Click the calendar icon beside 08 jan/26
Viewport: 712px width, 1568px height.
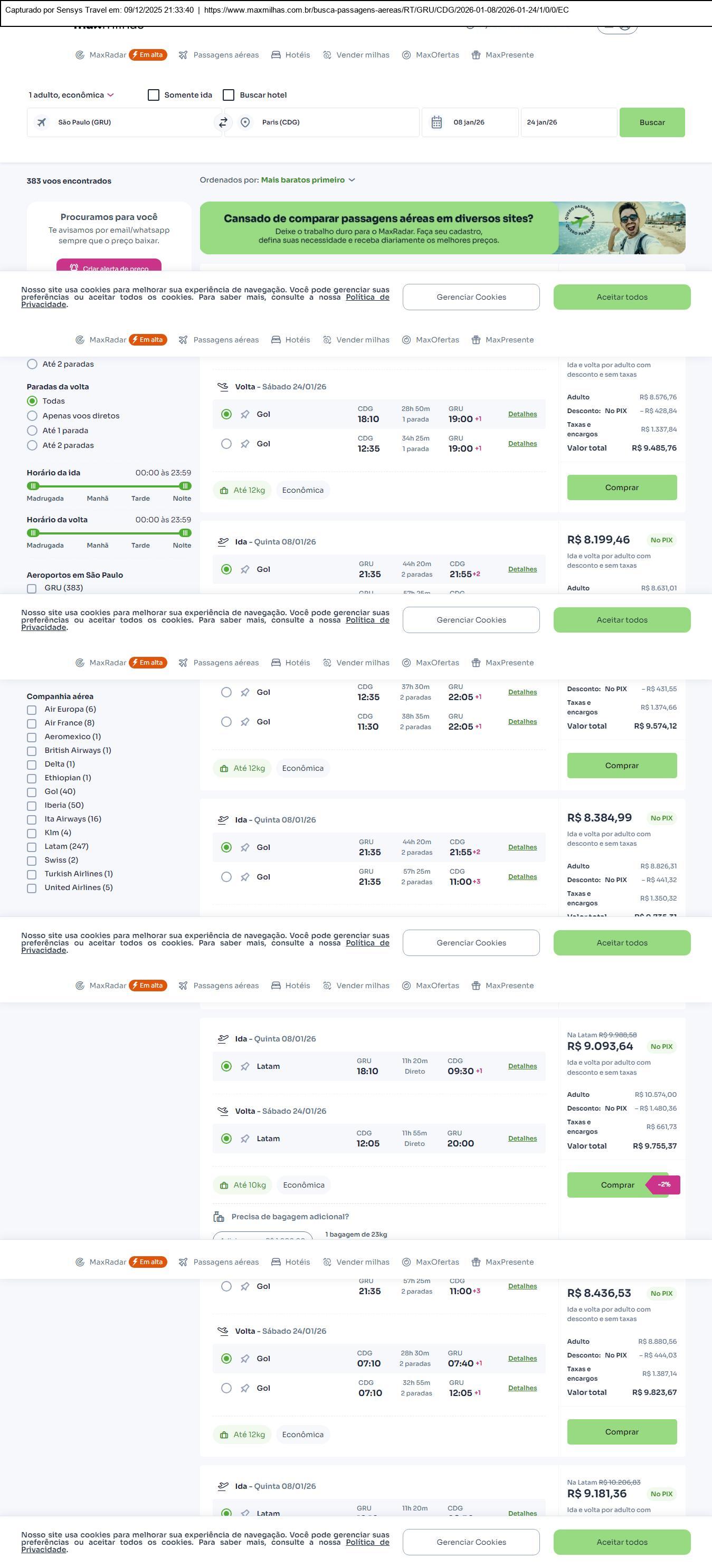(x=436, y=122)
